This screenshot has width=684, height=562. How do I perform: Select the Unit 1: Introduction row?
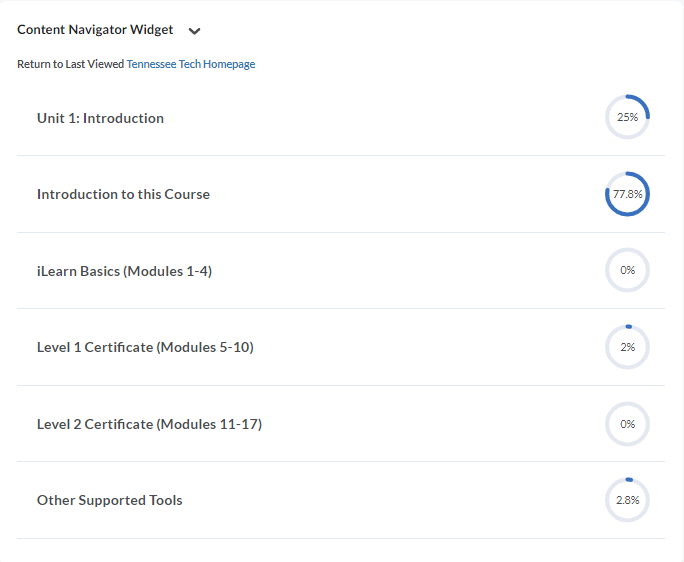340,118
